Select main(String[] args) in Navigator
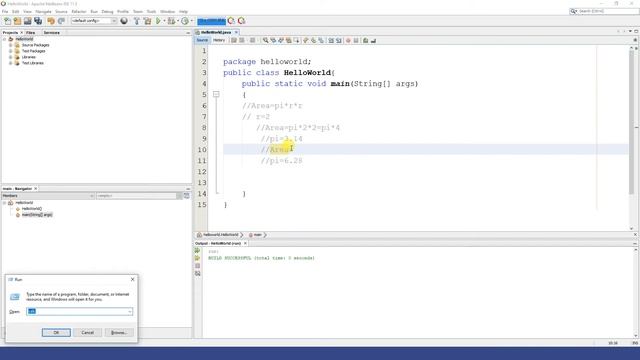This screenshot has height=360, width=640. click(x=37, y=215)
